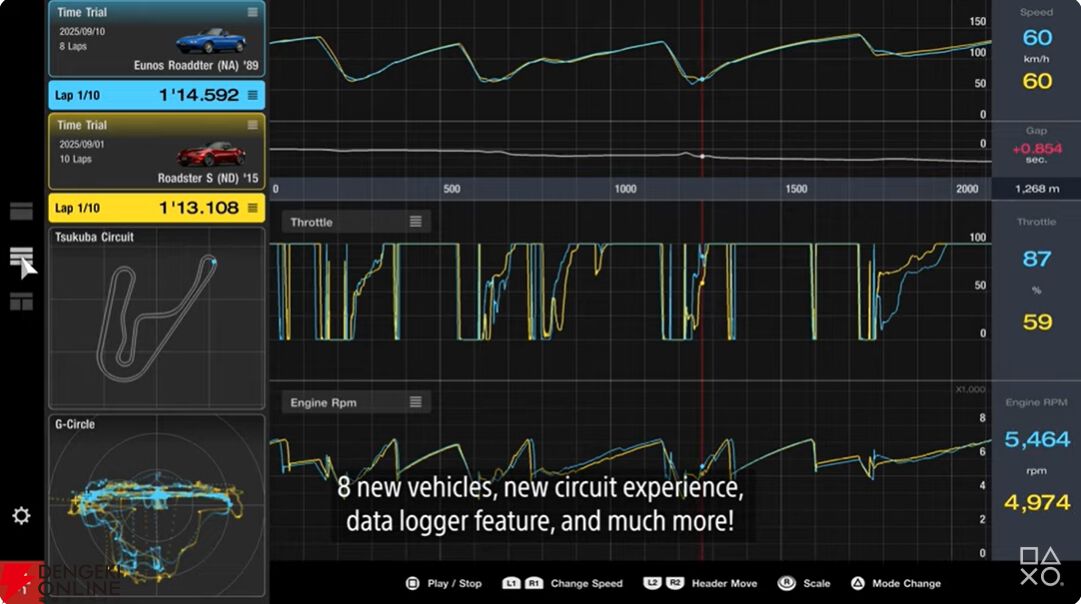Choose the split-grid layout icon in sidebar
Image resolution: width=1081 pixels, height=604 pixels.
coord(21,301)
